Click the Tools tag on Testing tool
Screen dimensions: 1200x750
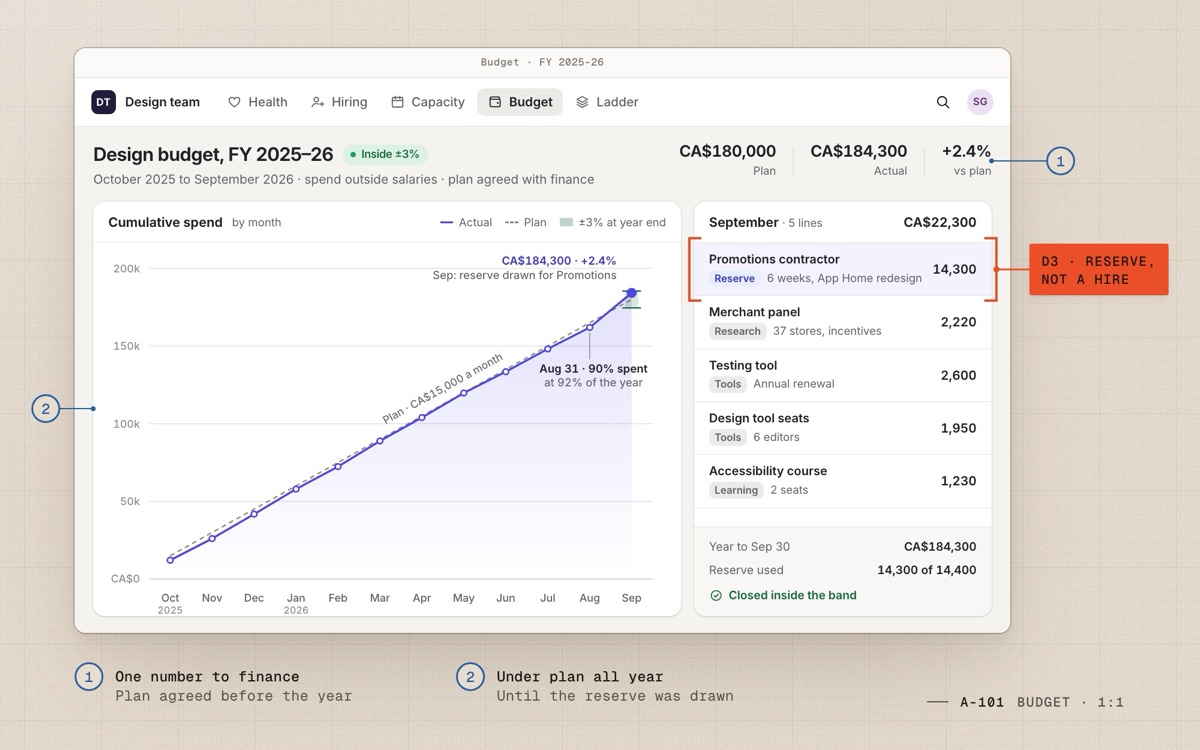coord(728,385)
